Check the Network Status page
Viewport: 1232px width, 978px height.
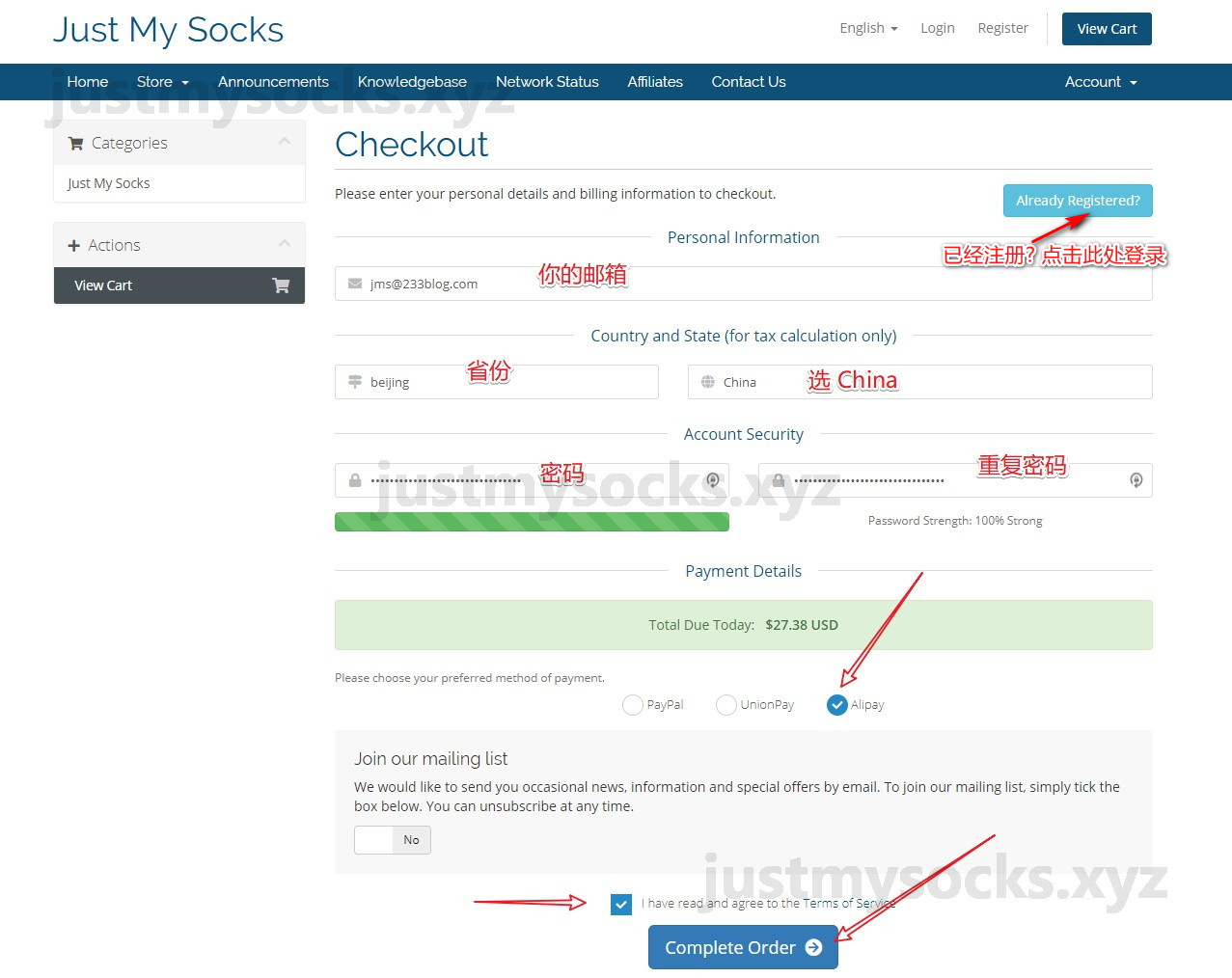[x=547, y=82]
